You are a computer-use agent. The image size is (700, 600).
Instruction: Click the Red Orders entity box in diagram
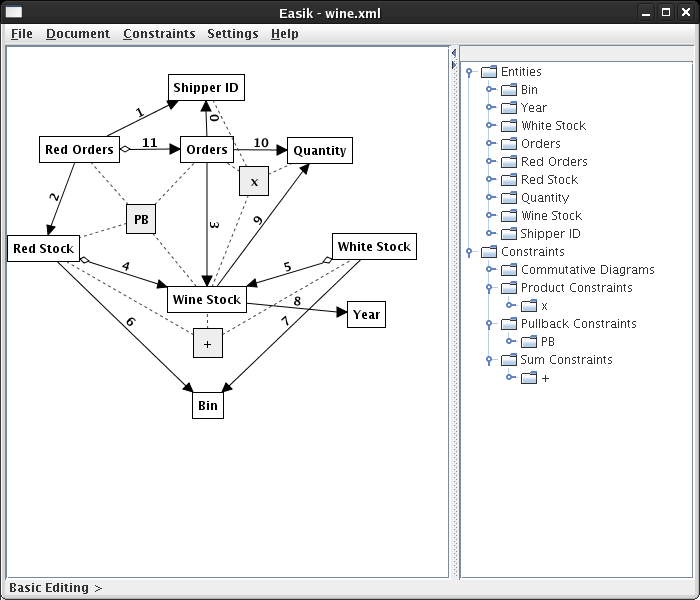pyautogui.click(x=79, y=150)
